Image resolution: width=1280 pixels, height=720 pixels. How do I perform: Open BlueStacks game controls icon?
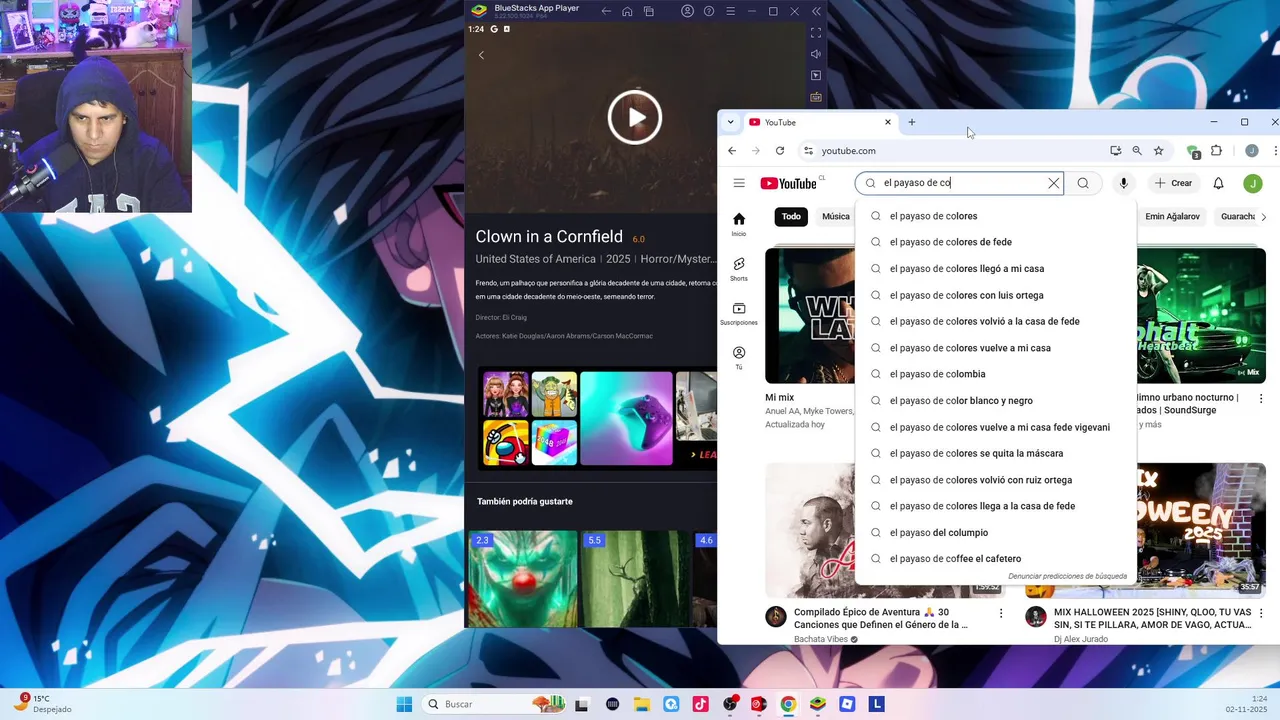tap(816, 97)
